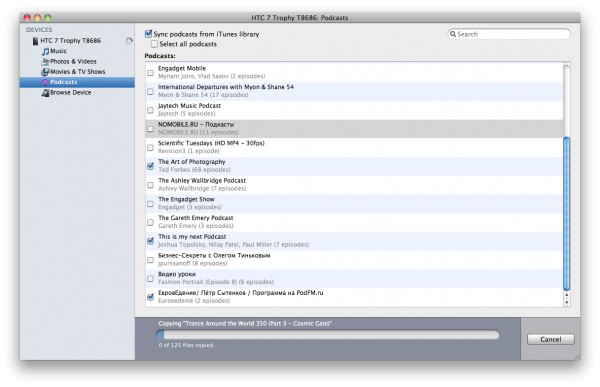
Task: Click the HTC device phone icon
Action: 36,41
